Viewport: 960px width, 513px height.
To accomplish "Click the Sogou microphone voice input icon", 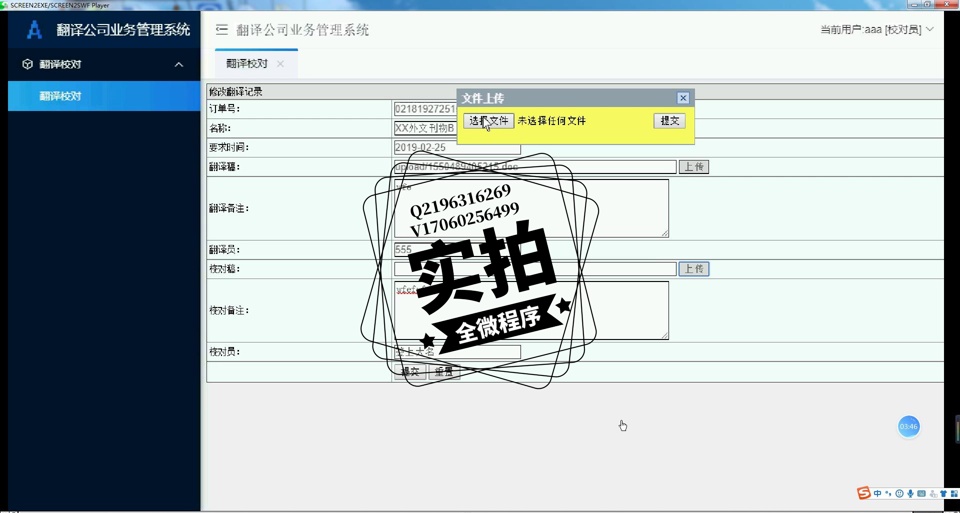I will [x=910, y=493].
